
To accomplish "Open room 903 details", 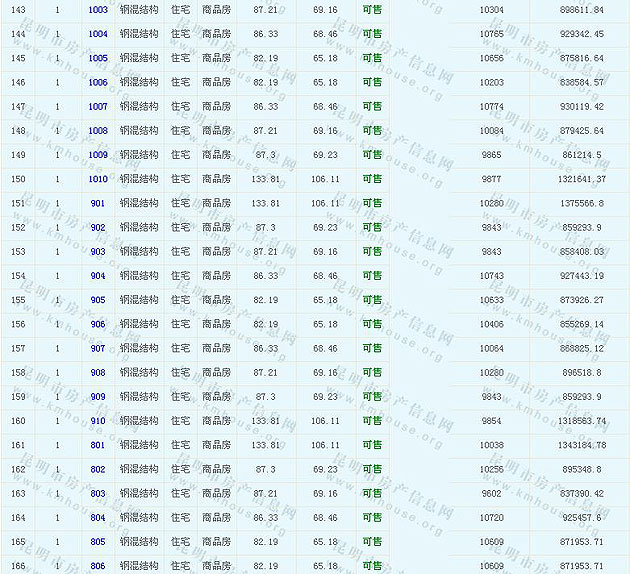I will point(97,252).
